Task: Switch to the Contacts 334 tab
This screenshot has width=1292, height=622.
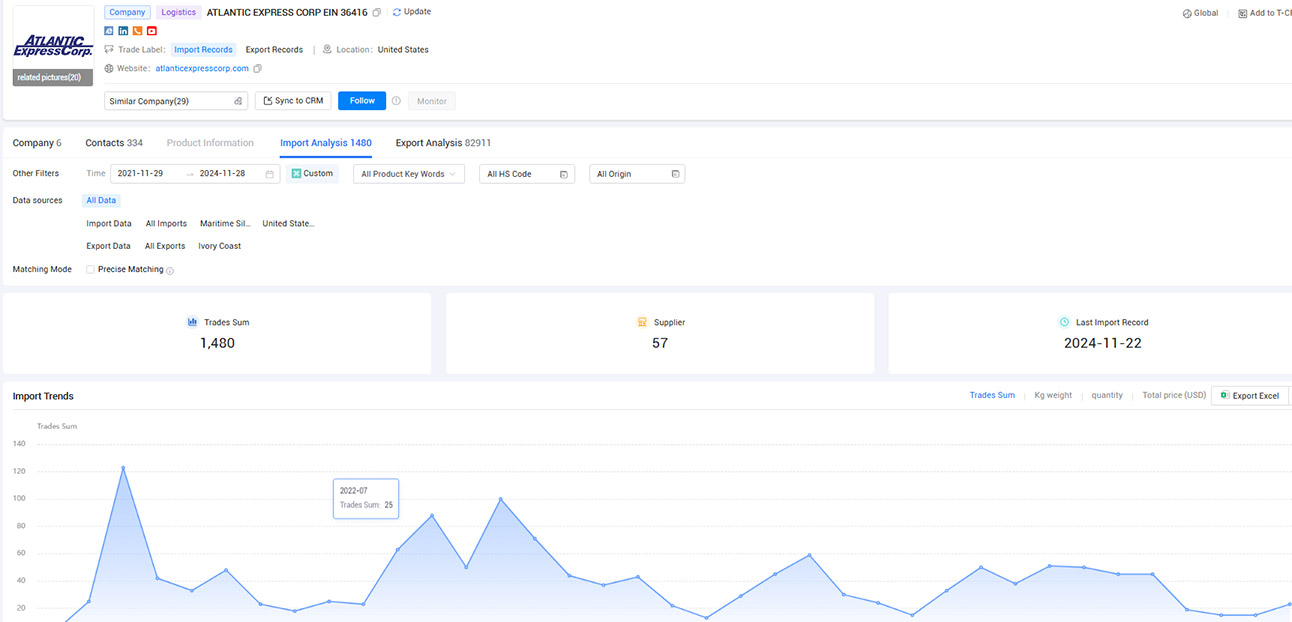Action: click(114, 143)
